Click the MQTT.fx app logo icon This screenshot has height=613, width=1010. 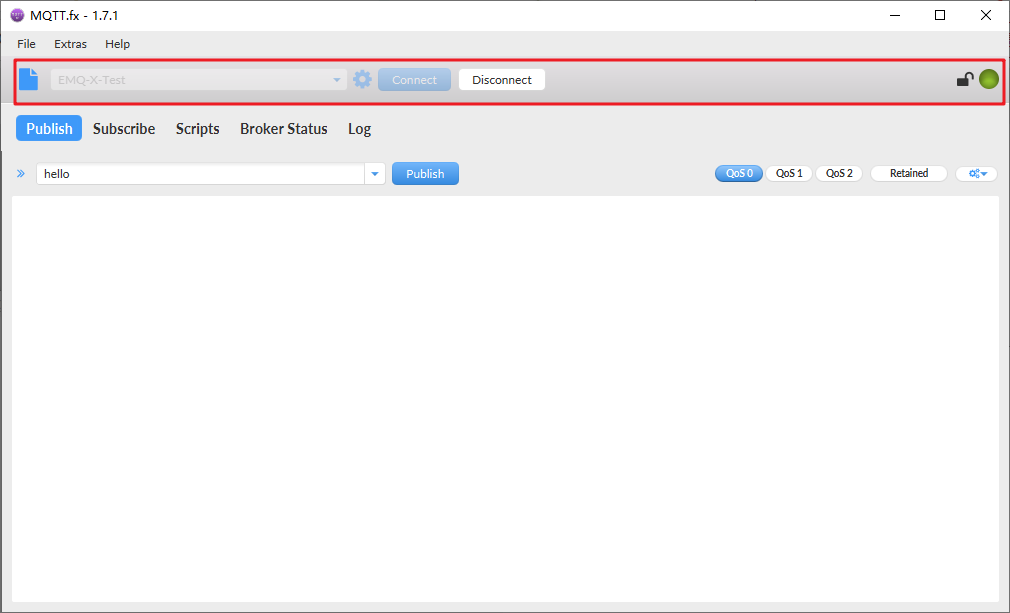point(17,15)
